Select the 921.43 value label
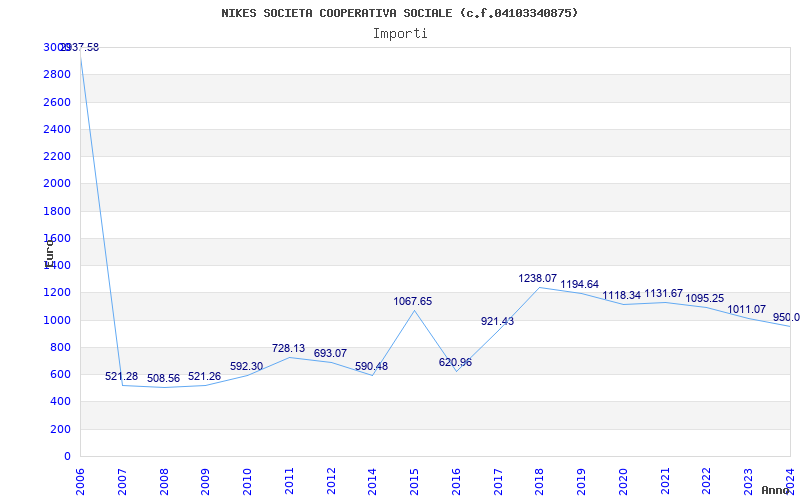 497,321
